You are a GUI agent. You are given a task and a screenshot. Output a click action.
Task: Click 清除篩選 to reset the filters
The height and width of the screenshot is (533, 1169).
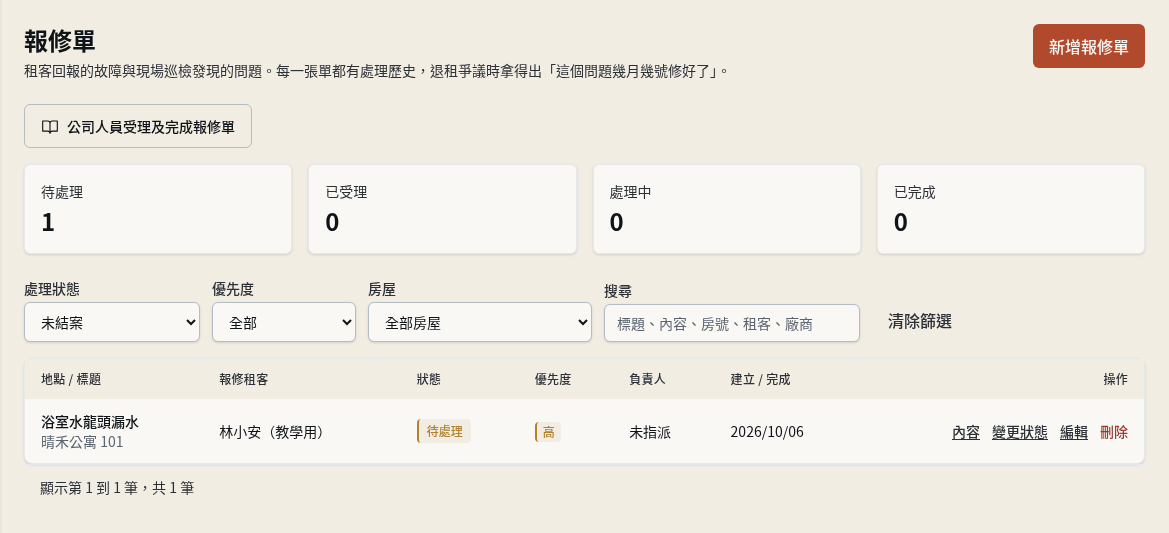920,322
